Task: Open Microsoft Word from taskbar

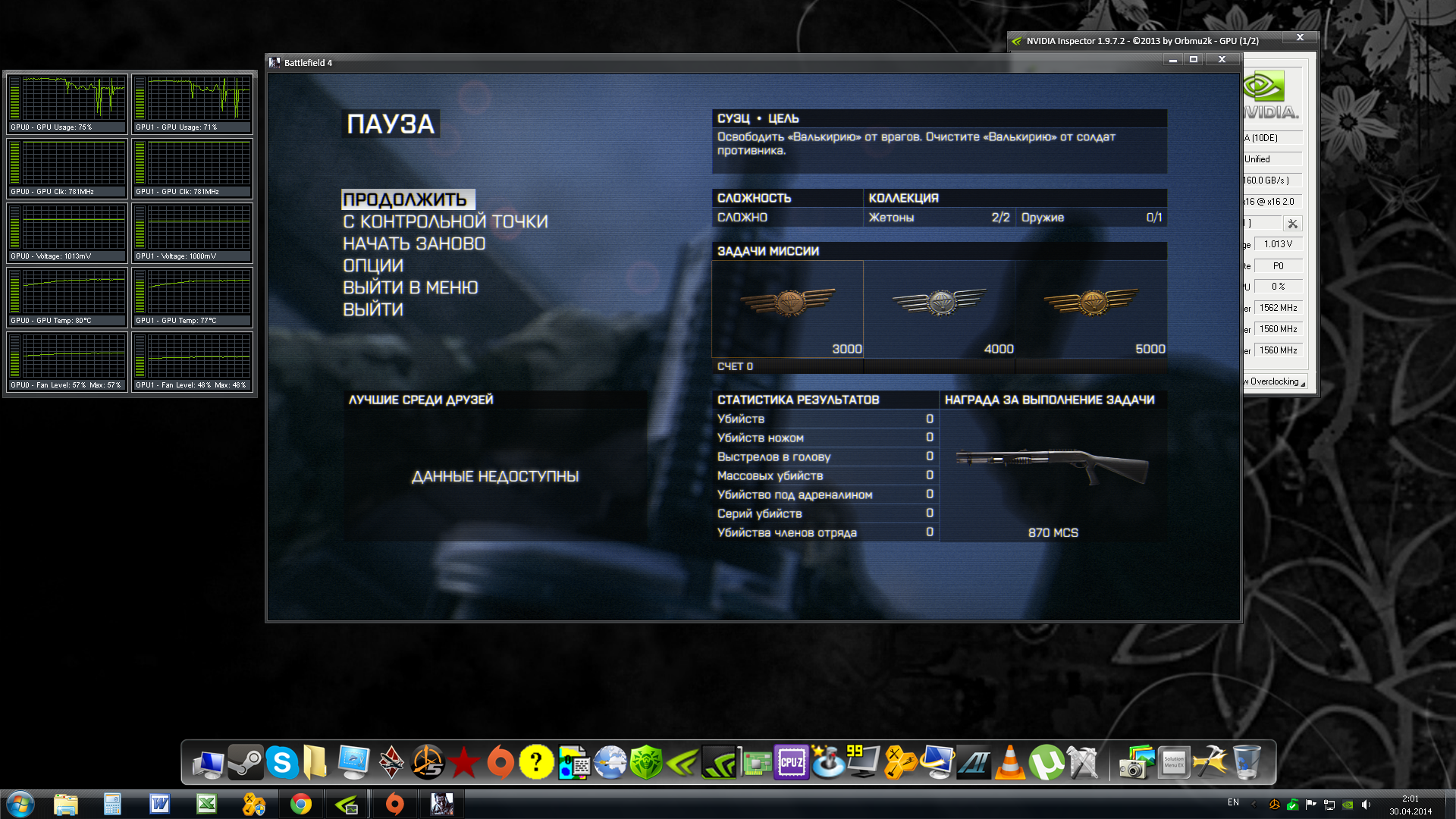Action: tap(160, 804)
